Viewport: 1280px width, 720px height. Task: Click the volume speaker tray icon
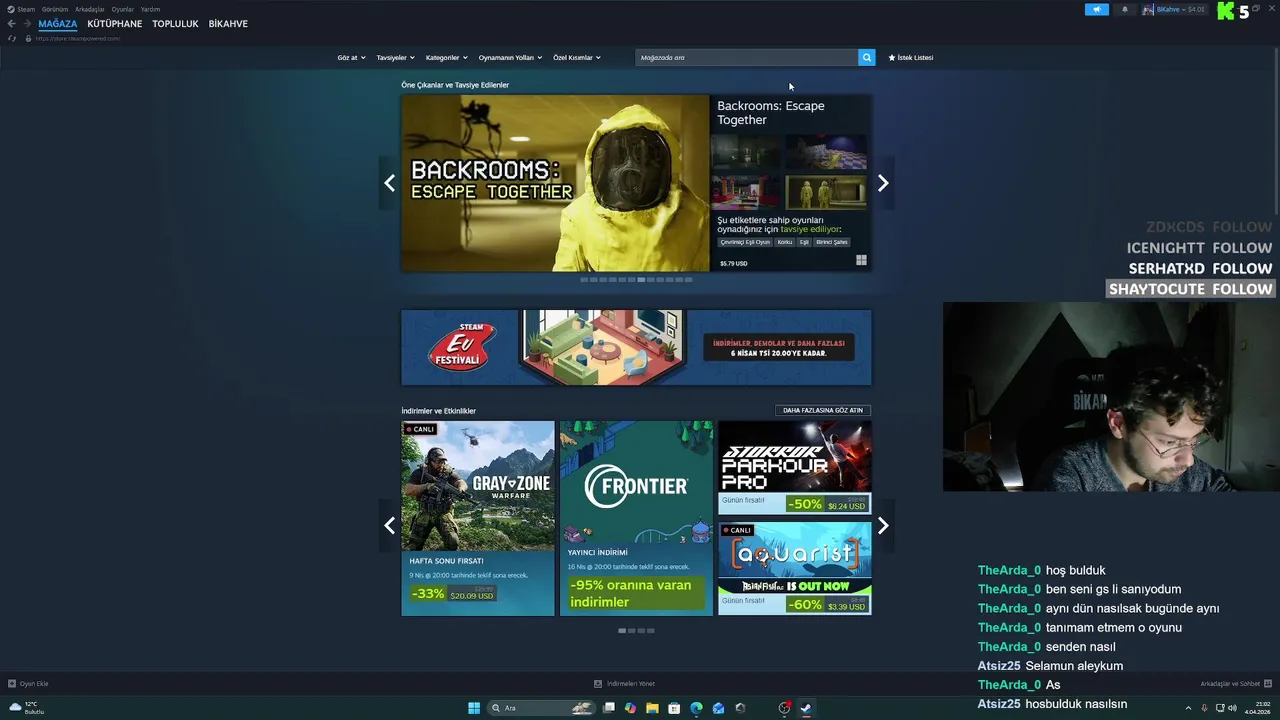pyautogui.click(x=1232, y=708)
